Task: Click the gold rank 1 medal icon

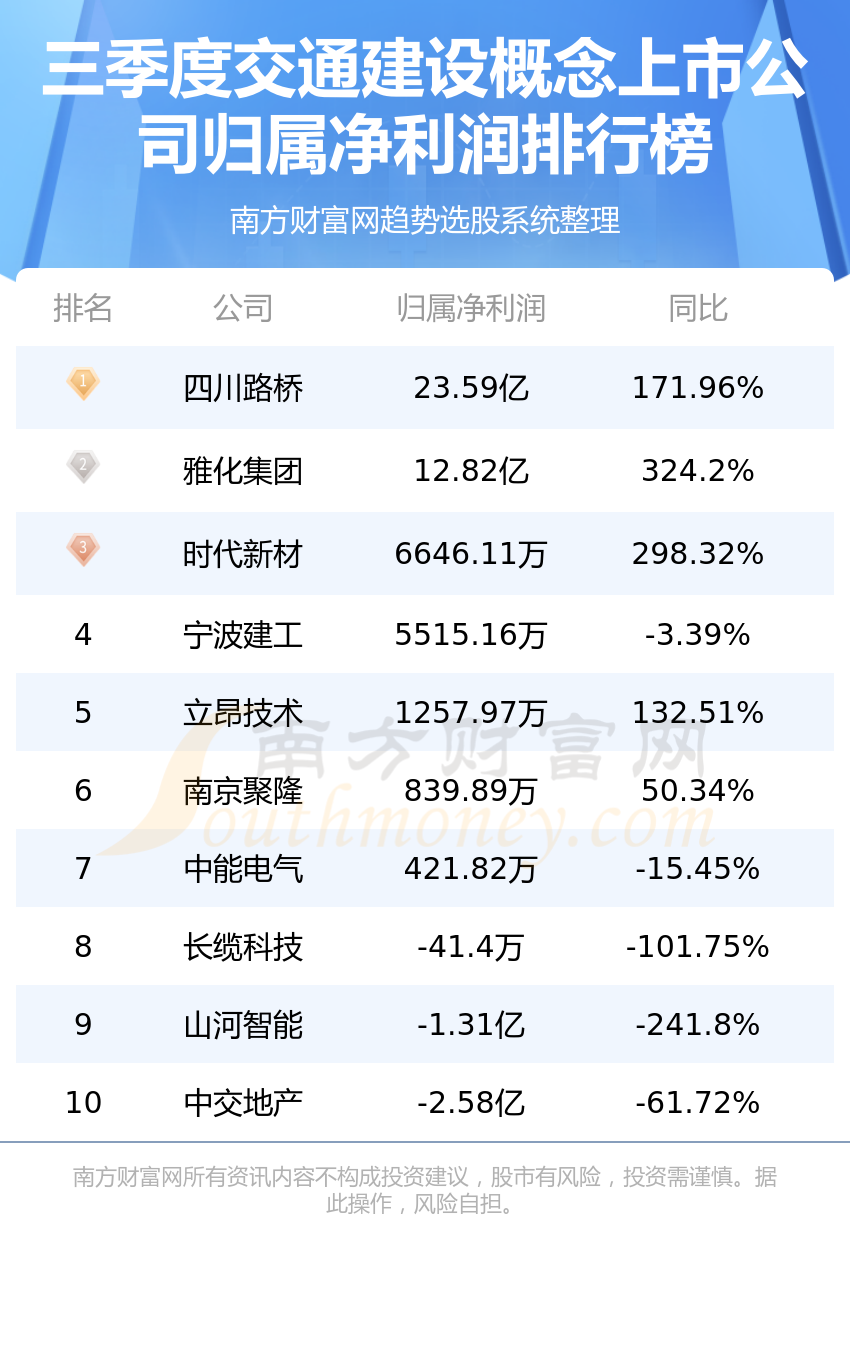Action: 83,384
